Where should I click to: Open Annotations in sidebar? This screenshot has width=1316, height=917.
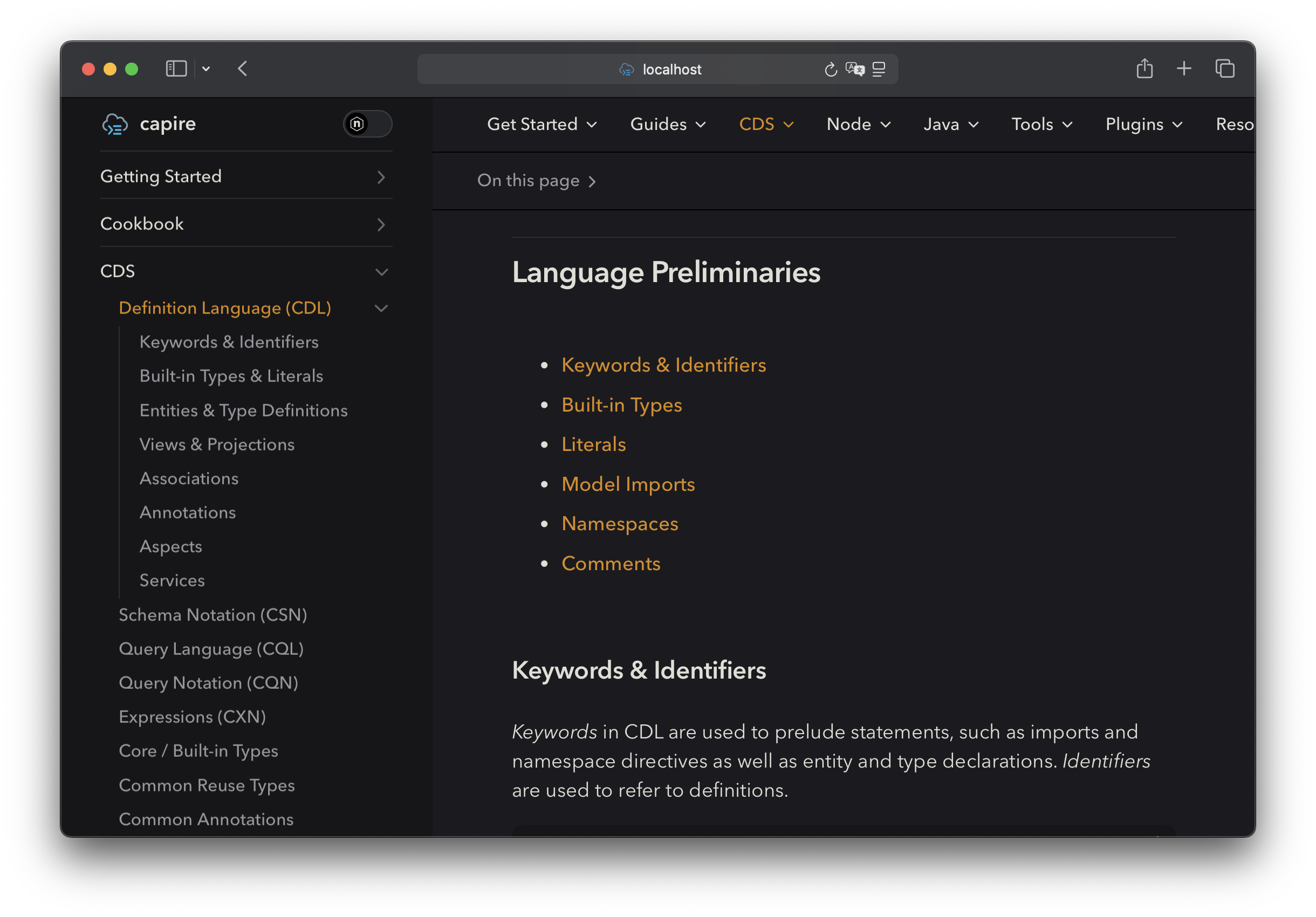pos(188,512)
